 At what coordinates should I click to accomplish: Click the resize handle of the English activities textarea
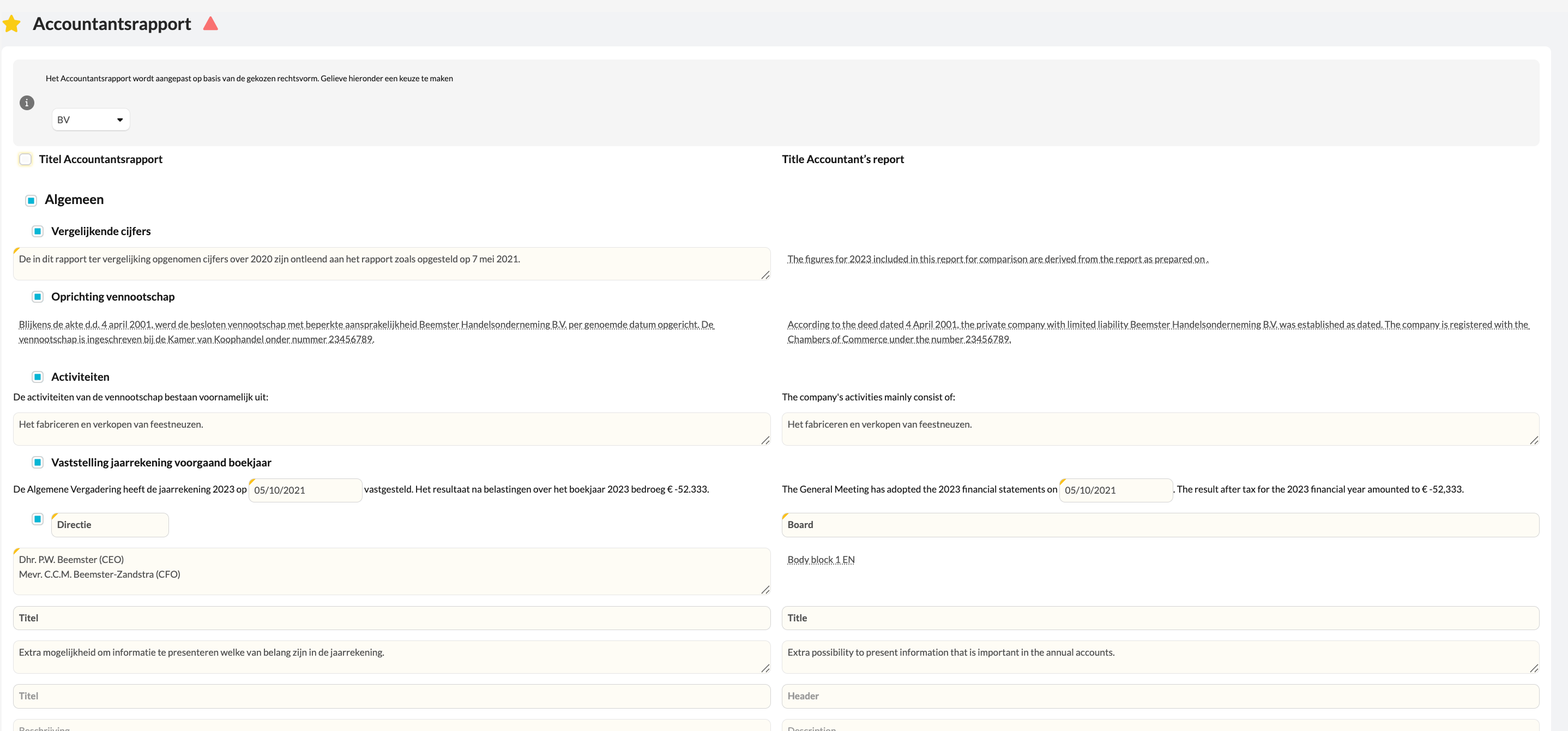click(x=1534, y=440)
